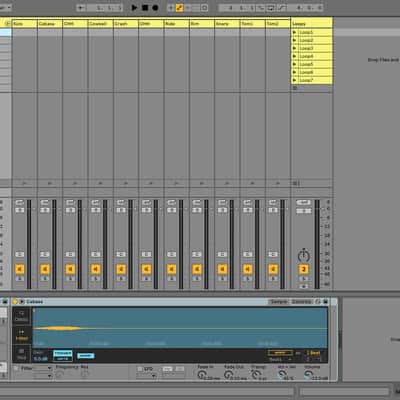Launch the Loop4 clip
The height and width of the screenshot is (400, 400).
(295, 56)
